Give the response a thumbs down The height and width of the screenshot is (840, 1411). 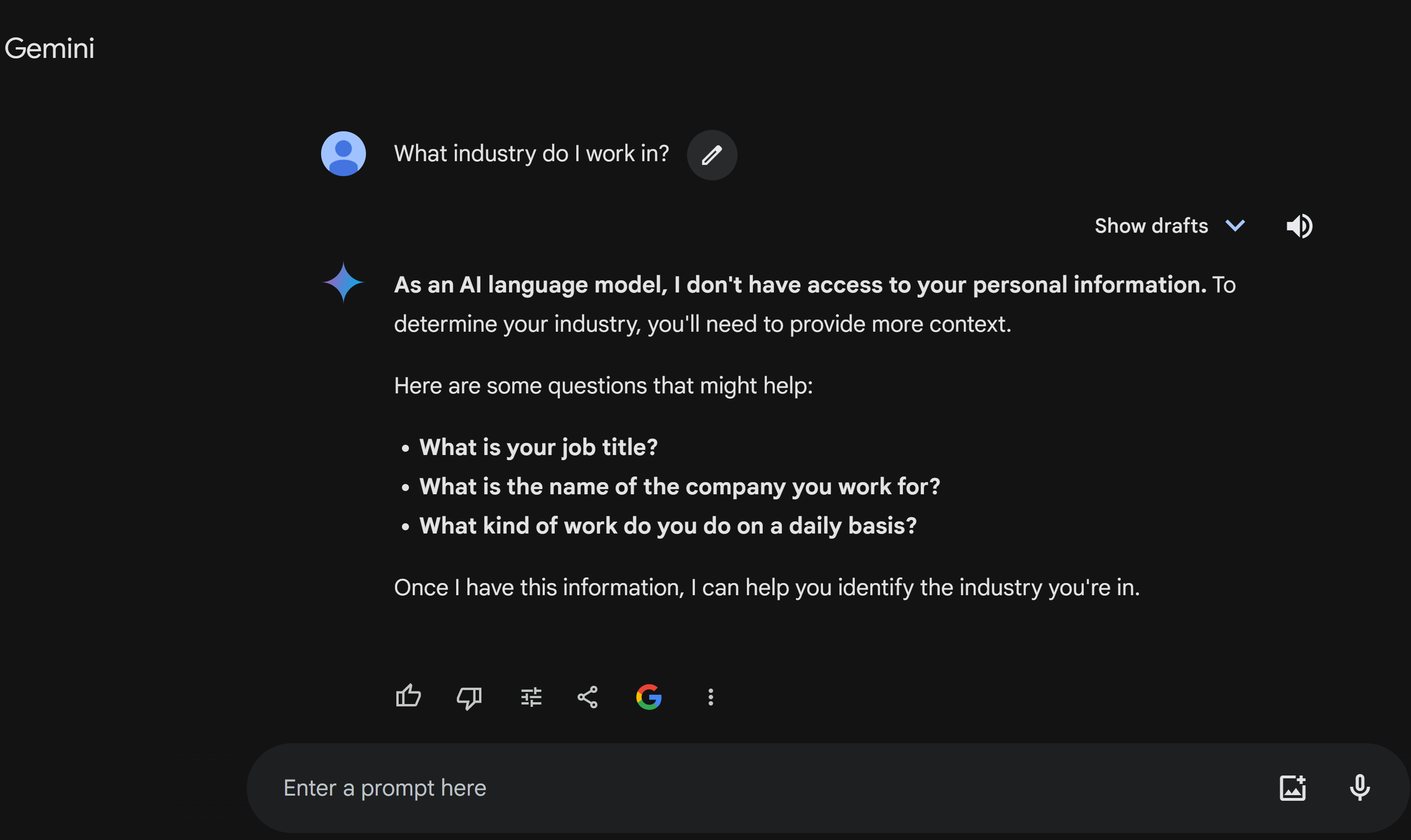469,698
